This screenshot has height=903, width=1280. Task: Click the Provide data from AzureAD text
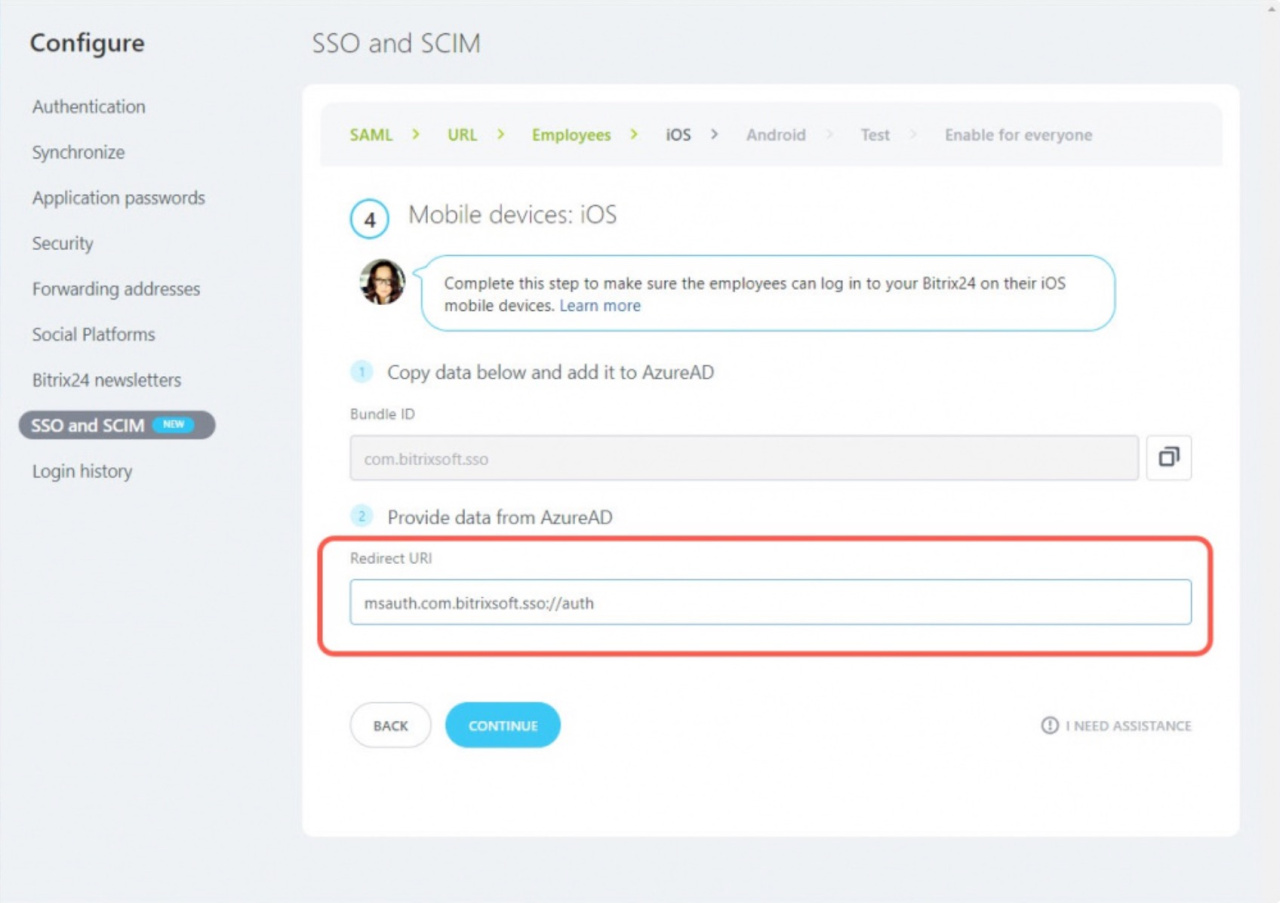[499, 517]
